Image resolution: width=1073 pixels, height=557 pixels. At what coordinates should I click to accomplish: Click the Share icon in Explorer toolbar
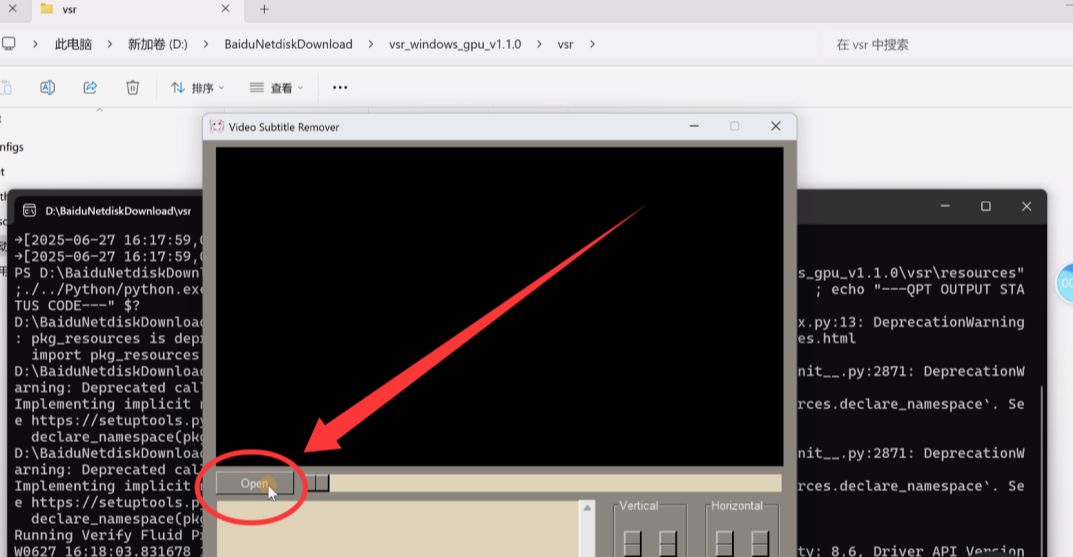point(90,88)
